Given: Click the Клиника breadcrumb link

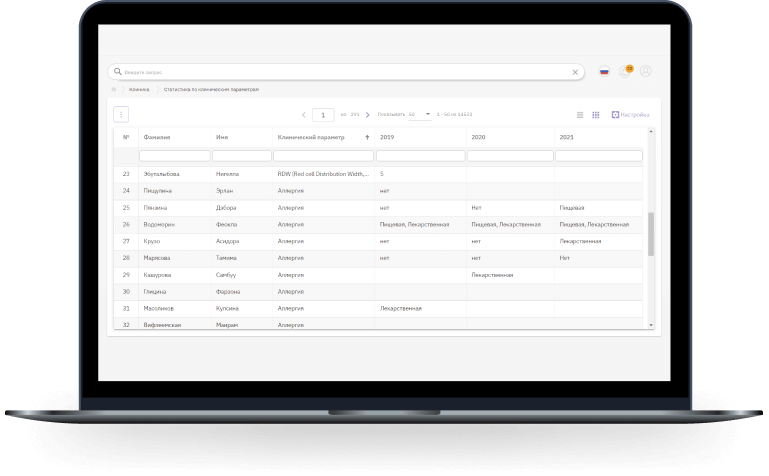Looking at the screenshot, I should (x=139, y=89).
